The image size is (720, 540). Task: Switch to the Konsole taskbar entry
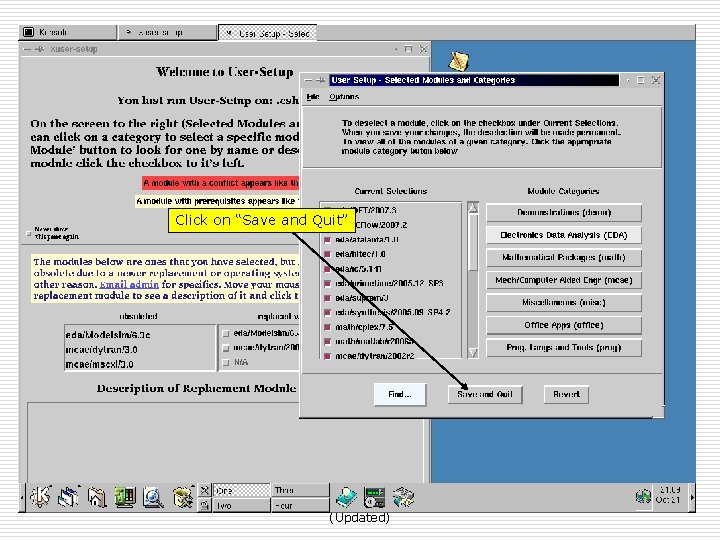(x=68, y=32)
